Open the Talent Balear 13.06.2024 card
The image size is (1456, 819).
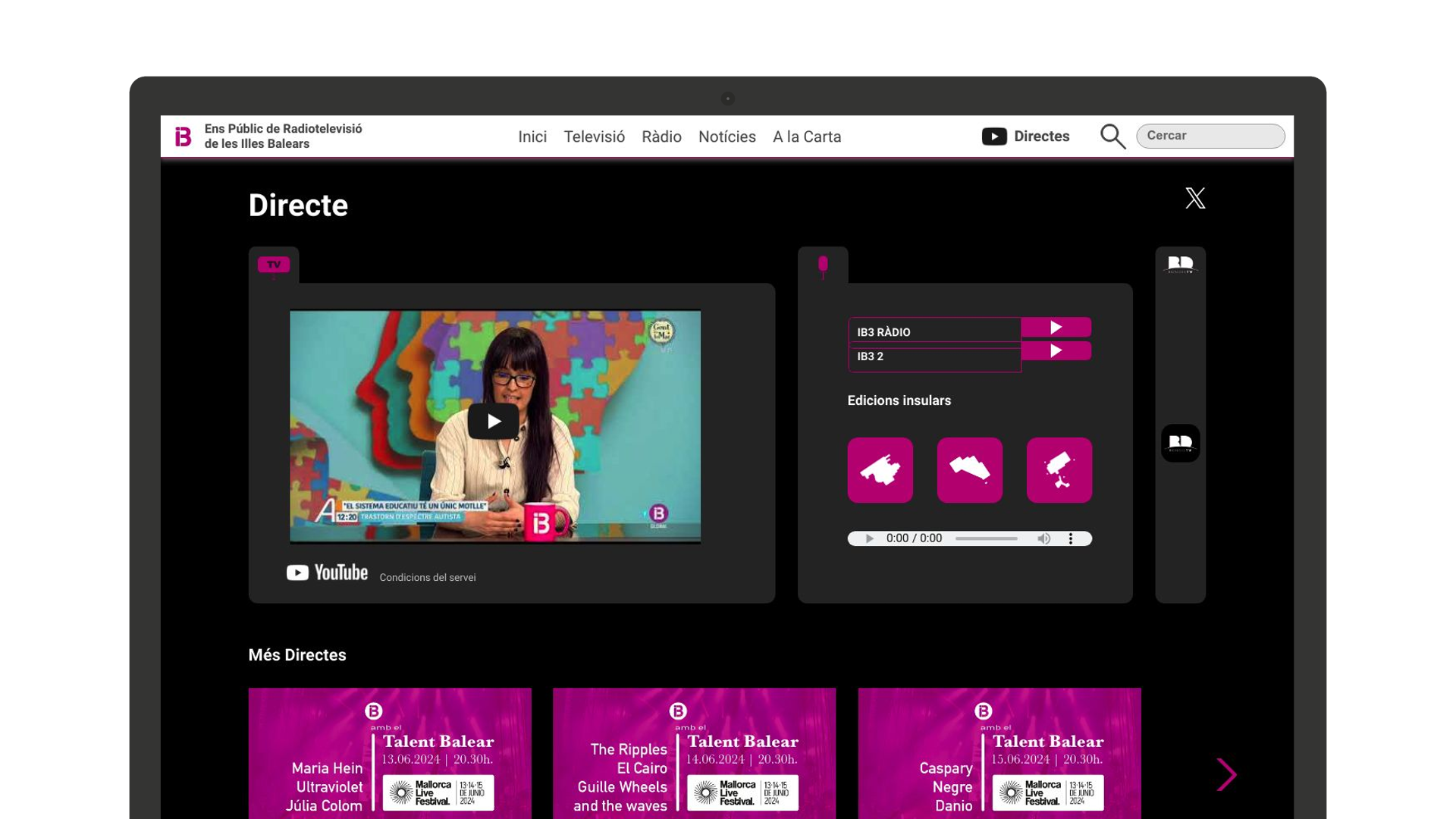tap(390, 753)
